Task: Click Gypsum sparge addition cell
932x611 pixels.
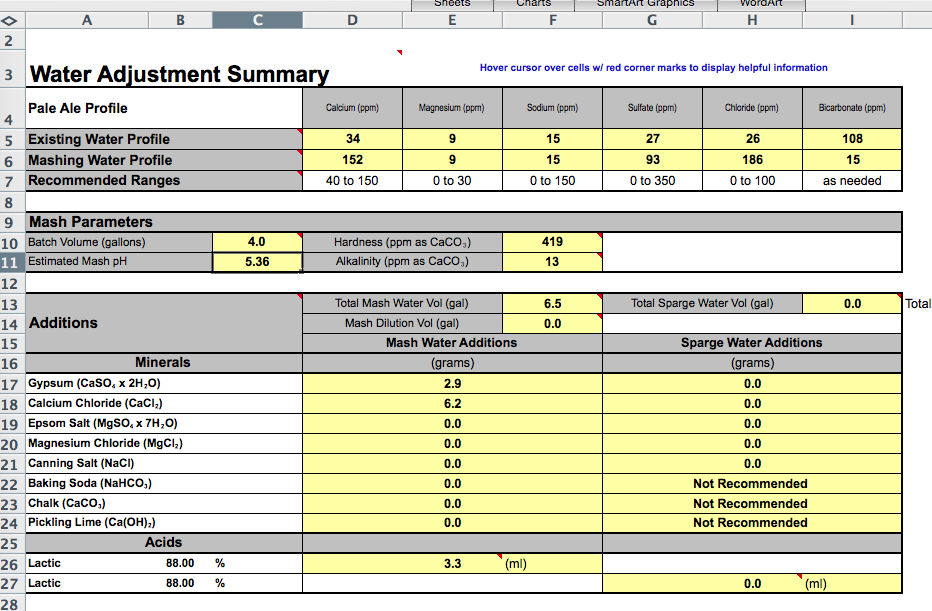Action: (752, 384)
